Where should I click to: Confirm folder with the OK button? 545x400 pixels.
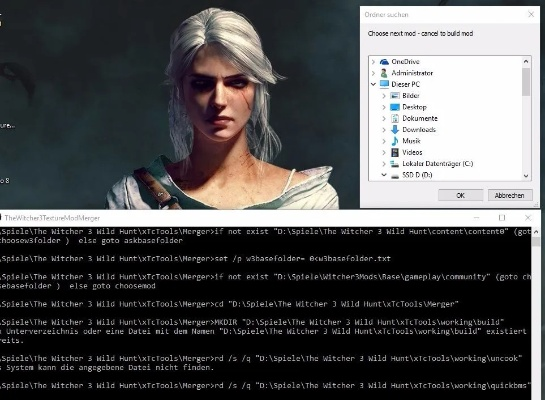click(460, 195)
